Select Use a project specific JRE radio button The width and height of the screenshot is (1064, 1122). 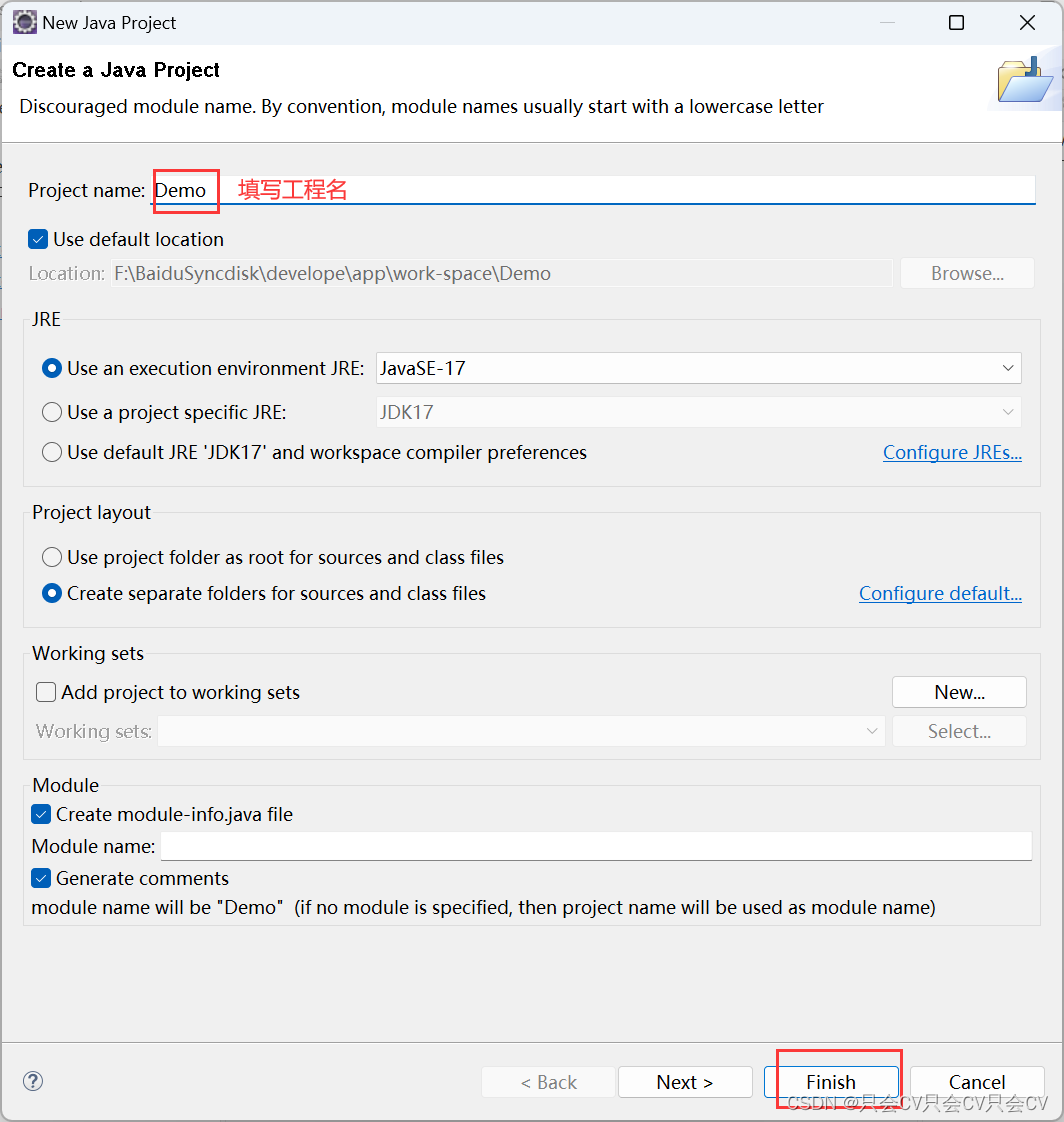[x=51, y=411]
